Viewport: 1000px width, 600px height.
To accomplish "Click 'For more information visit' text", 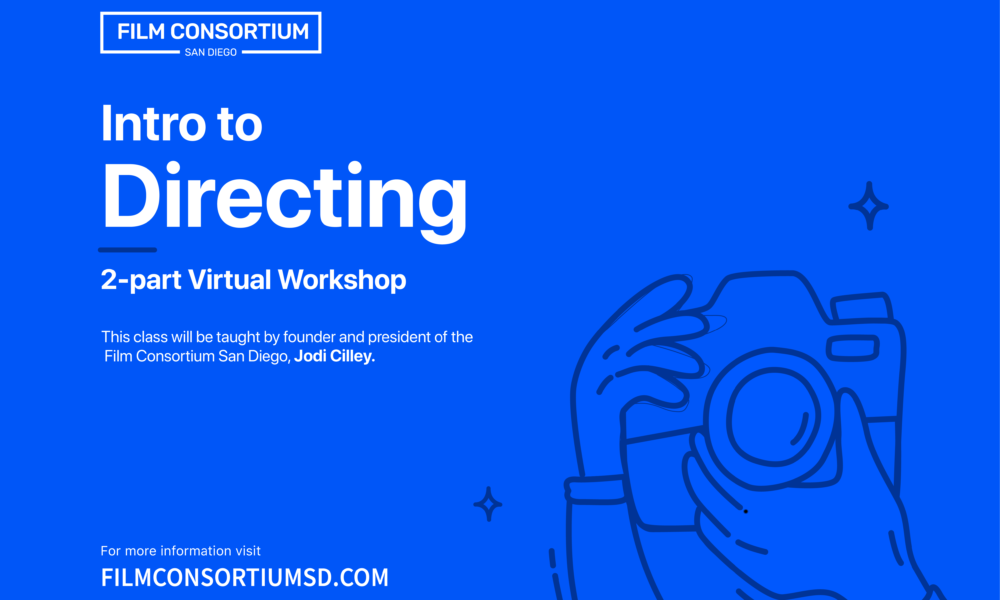I will 180,551.
